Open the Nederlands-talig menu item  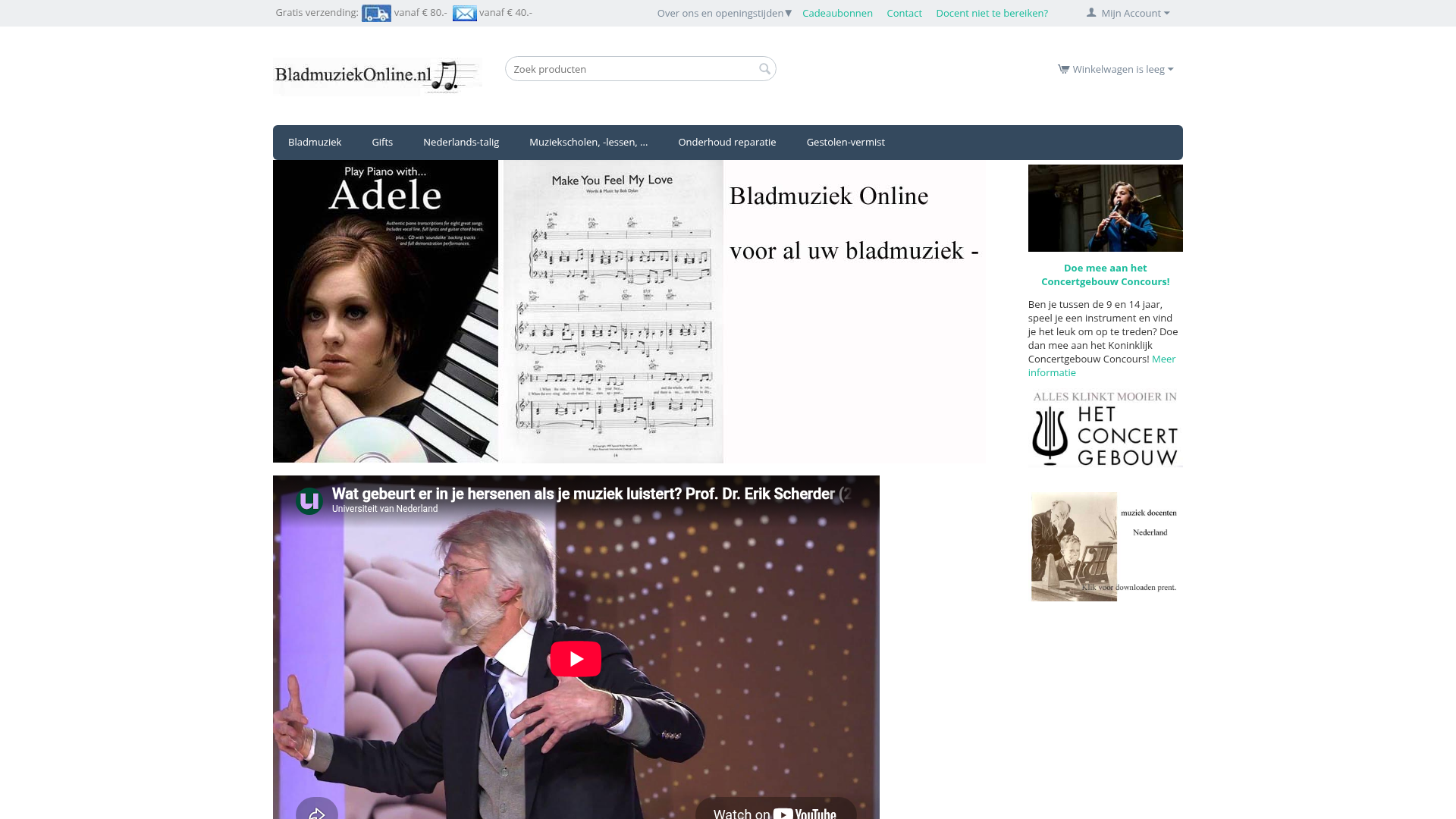tap(461, 142)
